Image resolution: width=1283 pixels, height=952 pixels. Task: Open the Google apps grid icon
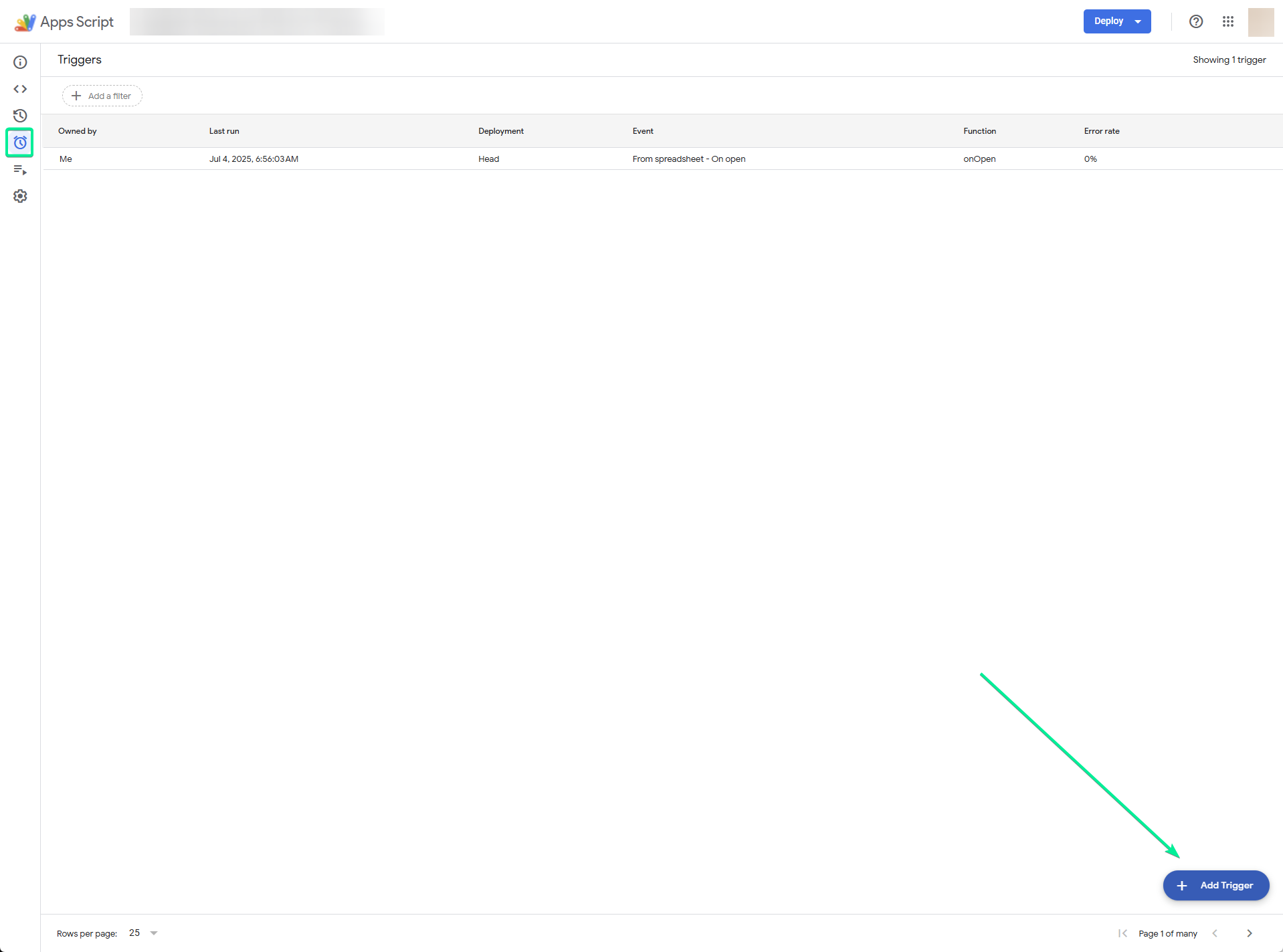pyautogui.click(x=1228, y=21)
